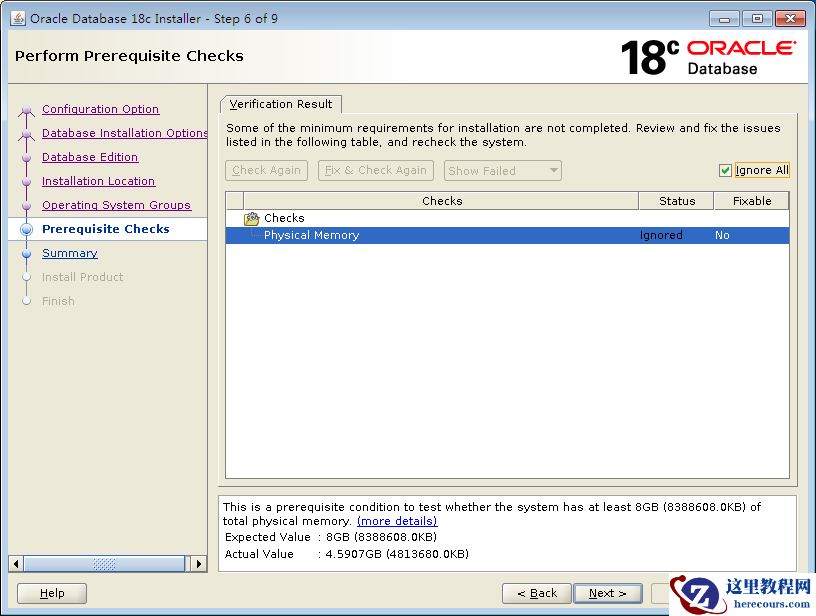Go to Operating System Groups step
Viewport: 816px width, 616px height.
coord(117,205)
